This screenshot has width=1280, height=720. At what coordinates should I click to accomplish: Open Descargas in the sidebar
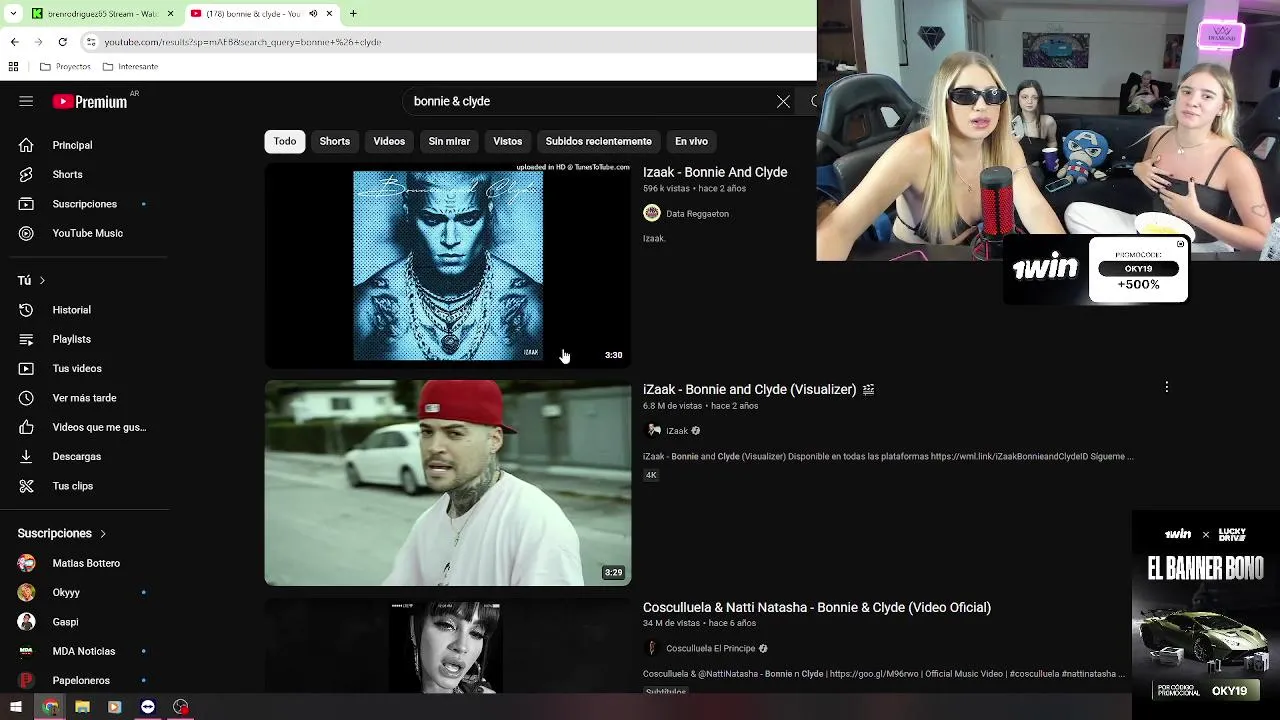76,456
